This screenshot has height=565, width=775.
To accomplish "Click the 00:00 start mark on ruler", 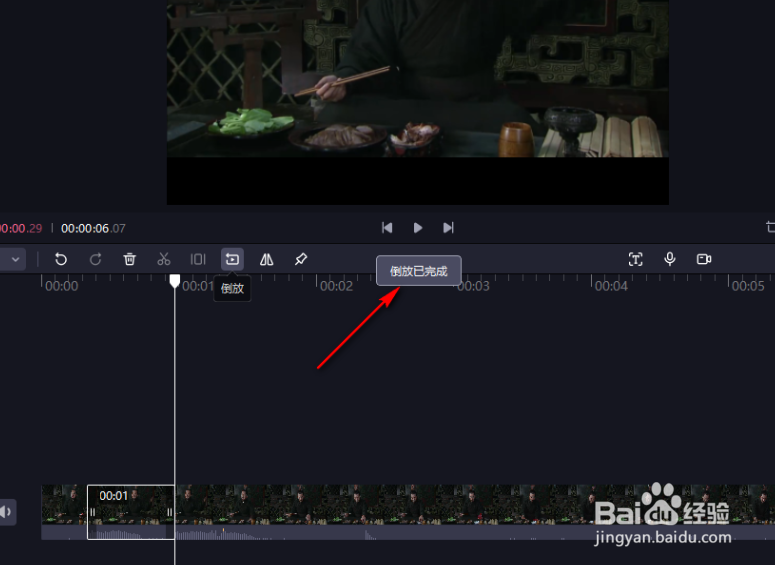I will click(61, 286).
